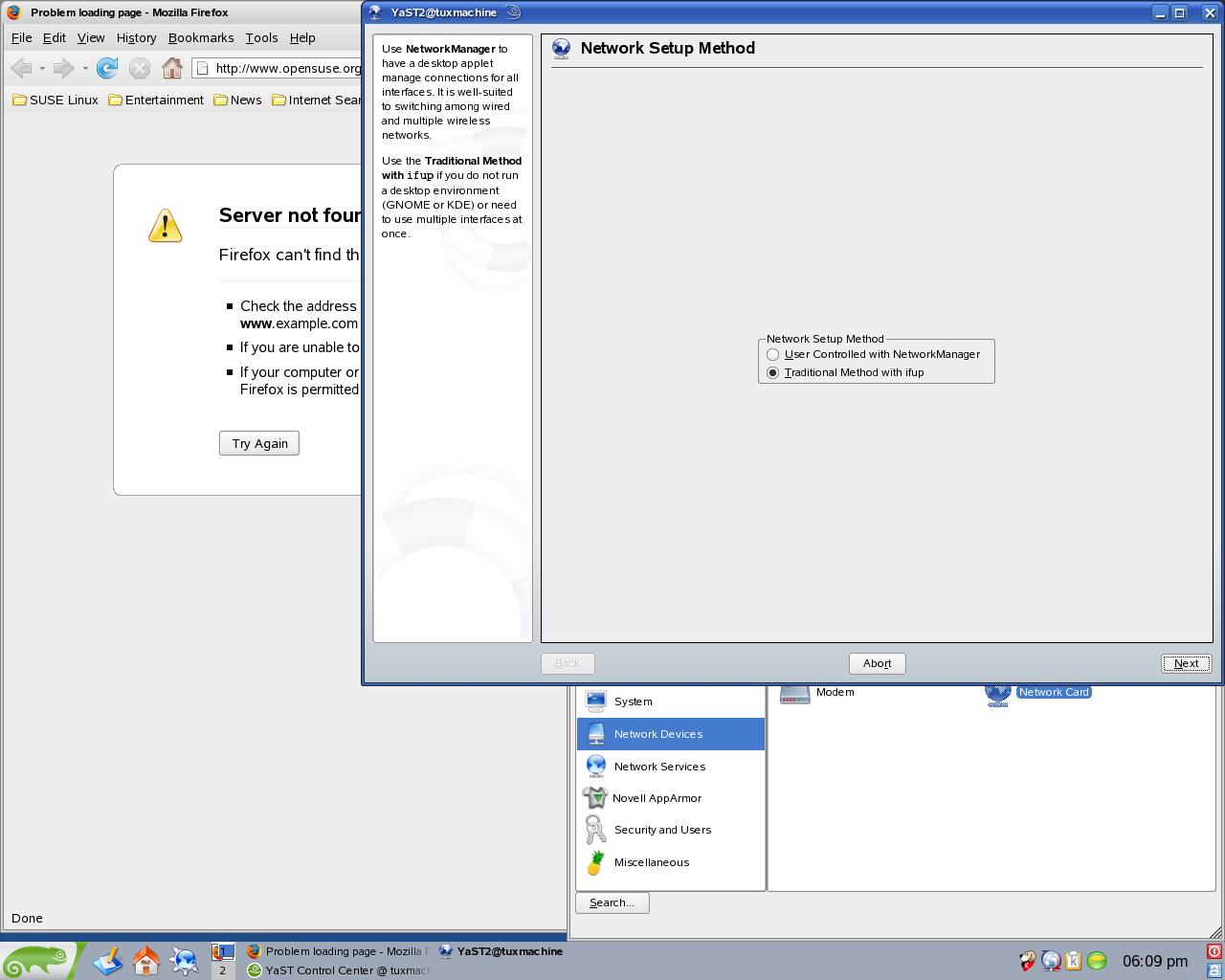Screen dimensions: 1225x980
Task: Open the Edit menu in Firefox
Action: [54, 37]
